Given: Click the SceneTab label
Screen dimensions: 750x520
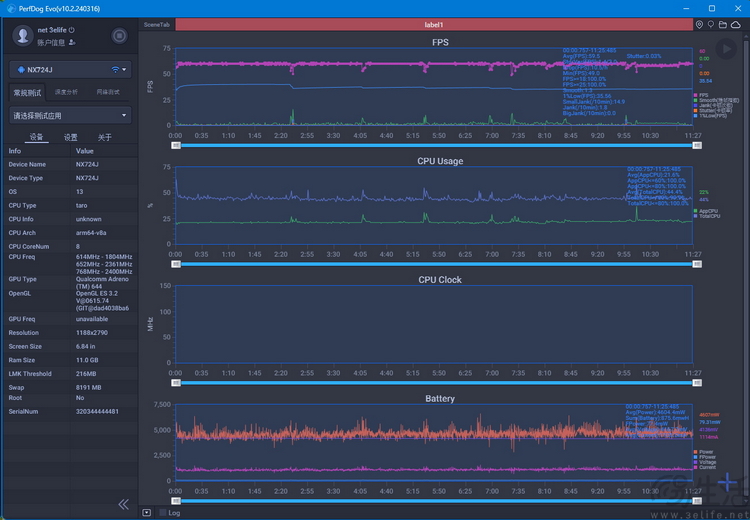Looking at the screenshot, I should 156,25.
